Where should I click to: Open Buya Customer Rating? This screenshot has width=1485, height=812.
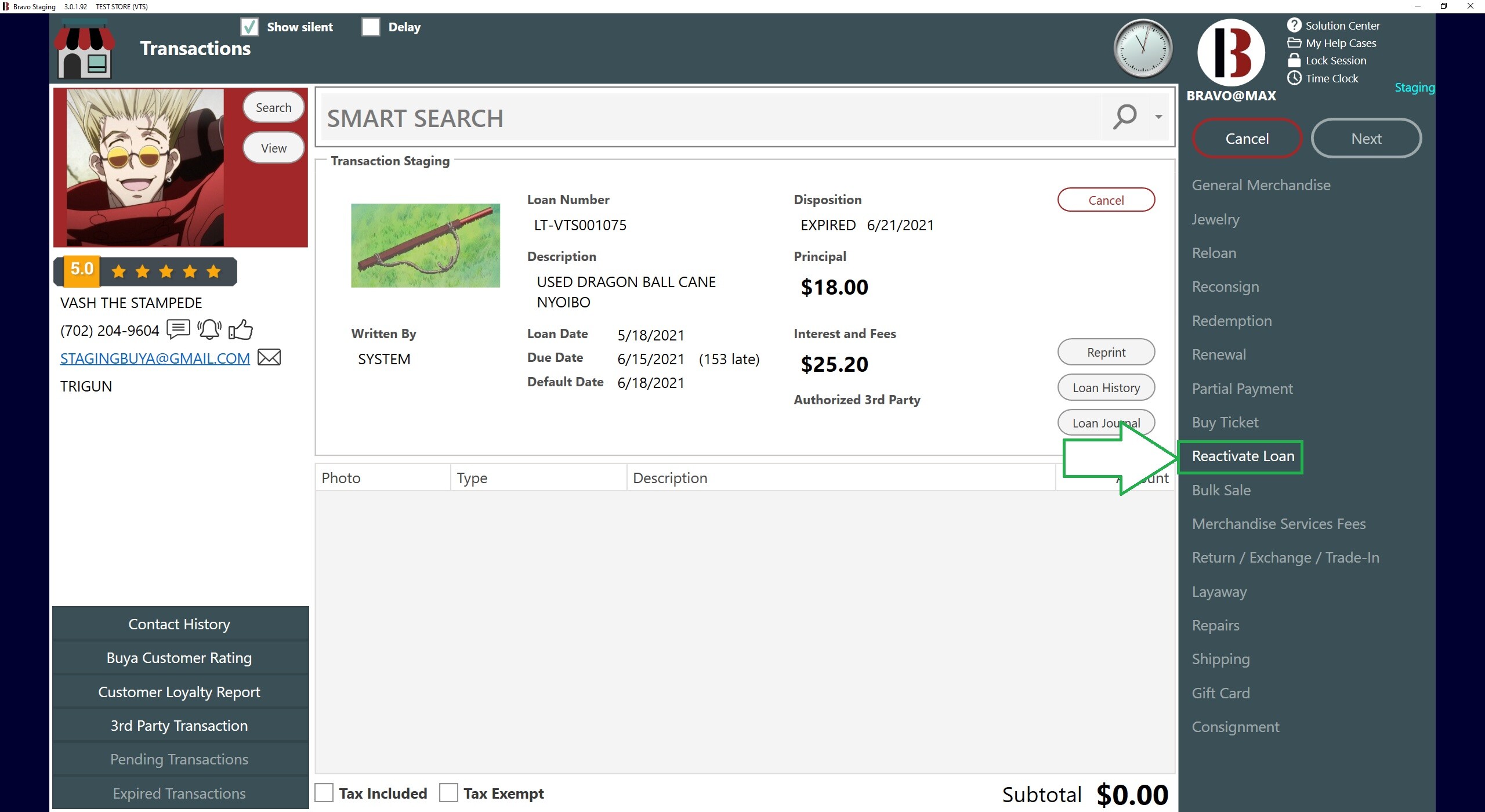point(180,658)
